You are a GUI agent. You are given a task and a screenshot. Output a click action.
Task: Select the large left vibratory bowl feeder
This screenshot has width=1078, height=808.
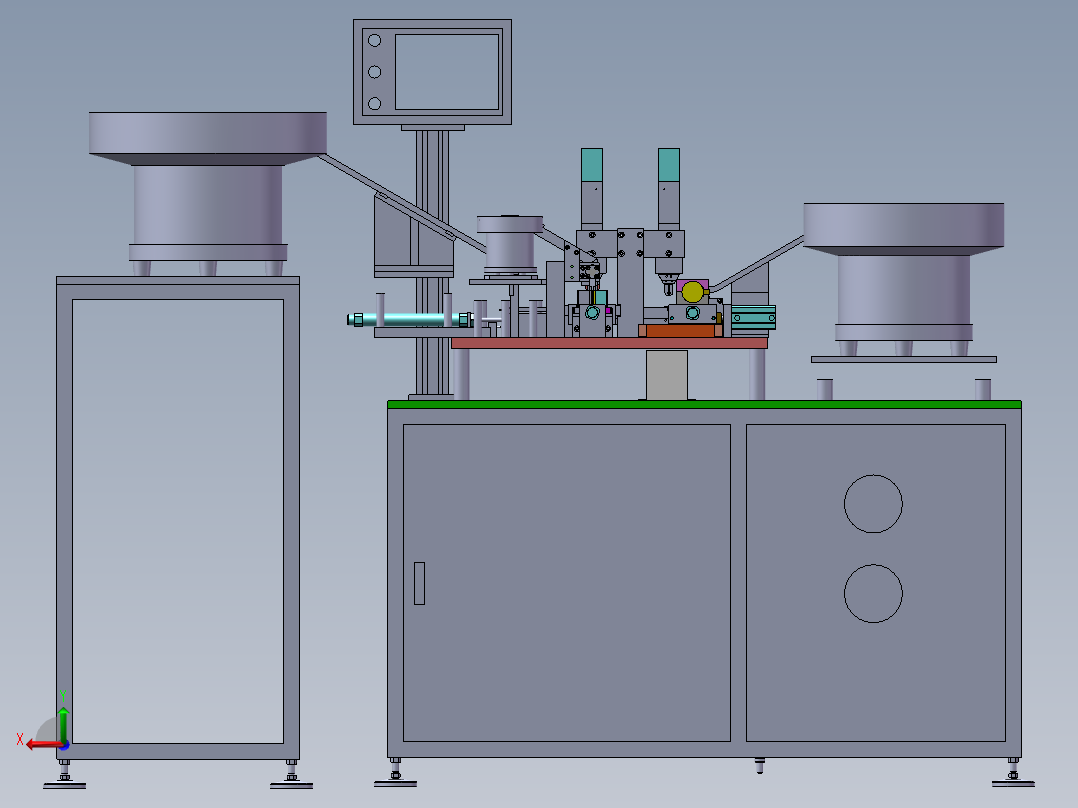click(208, 194)
